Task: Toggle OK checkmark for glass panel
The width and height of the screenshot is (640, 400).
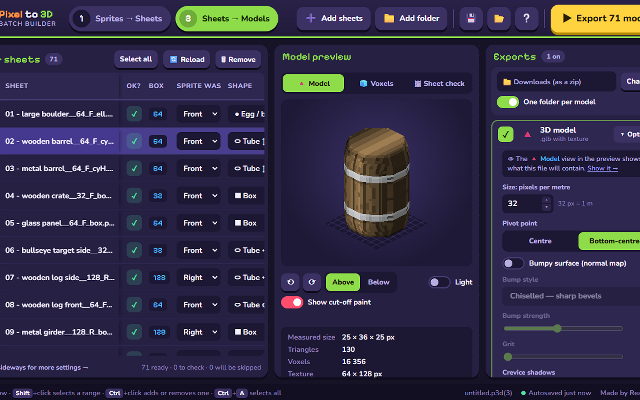Action: (134, 223)
